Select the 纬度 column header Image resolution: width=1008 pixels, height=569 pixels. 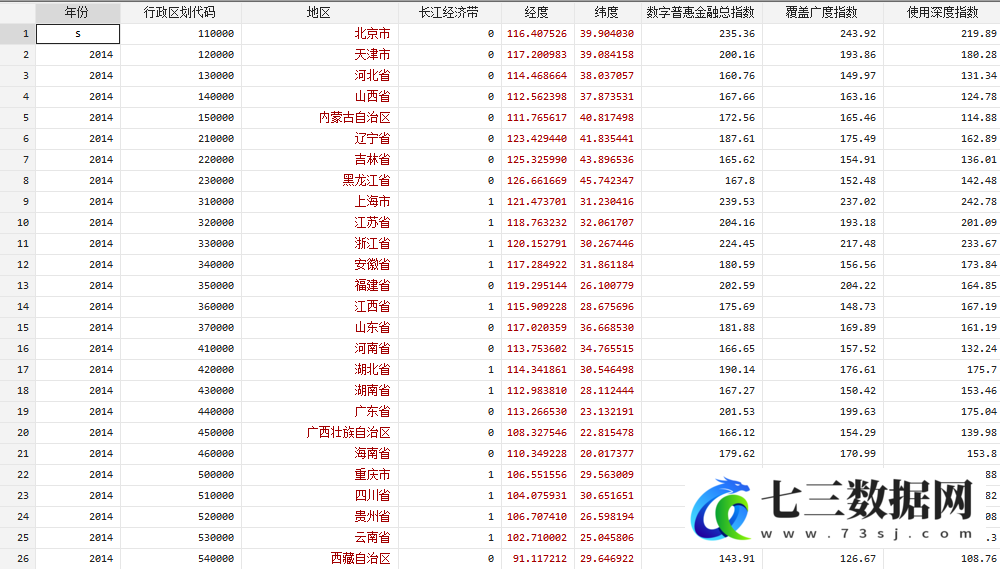tap(606, 12)
